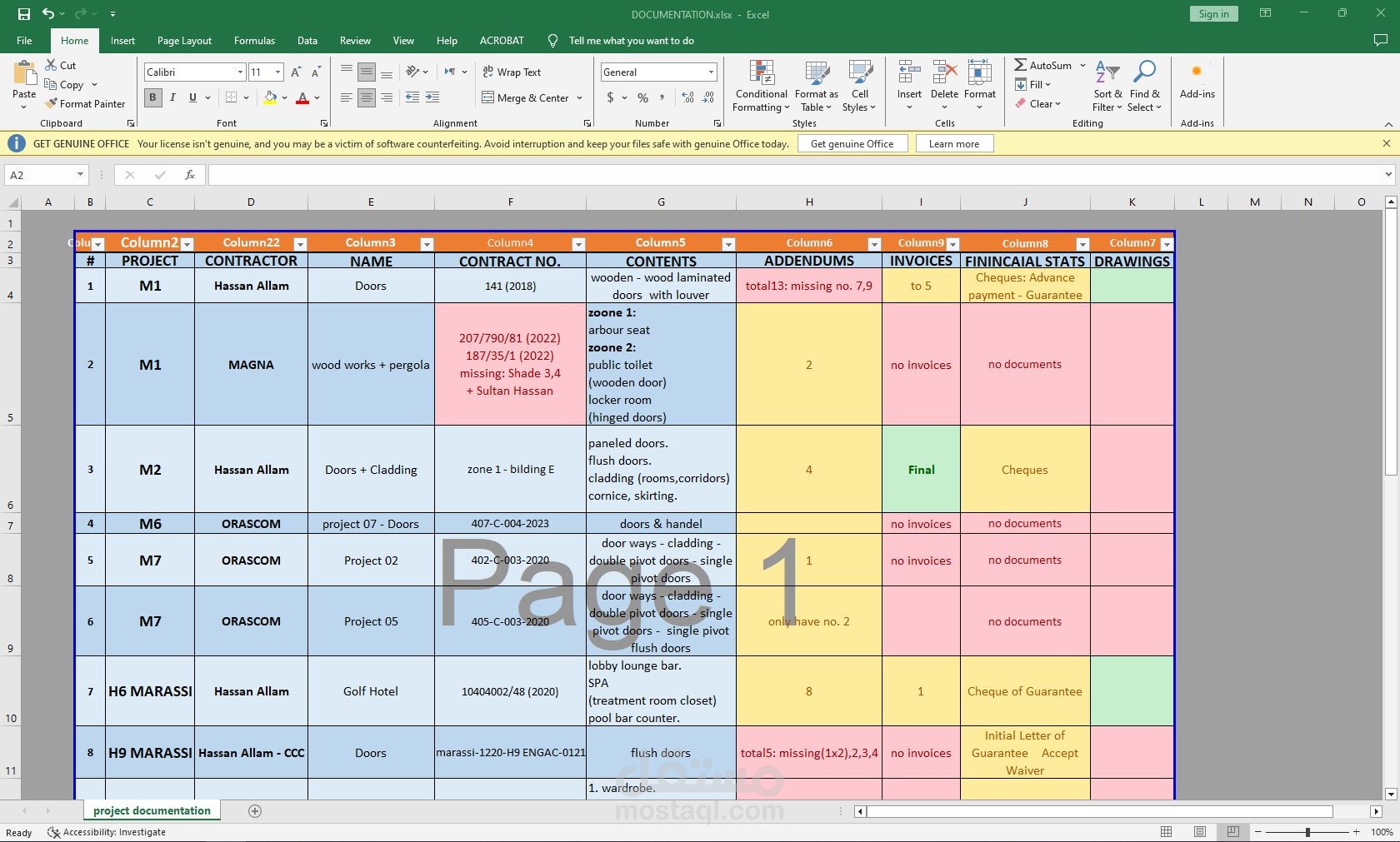Toggle Middle Align vertical alignment
Screen dimensions: 1400x842
[x=367, y=72]
